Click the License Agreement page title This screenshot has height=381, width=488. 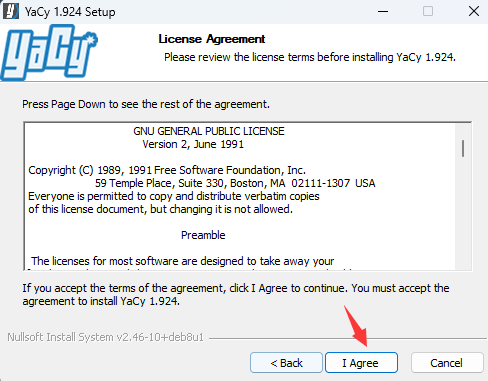(212, 39)
